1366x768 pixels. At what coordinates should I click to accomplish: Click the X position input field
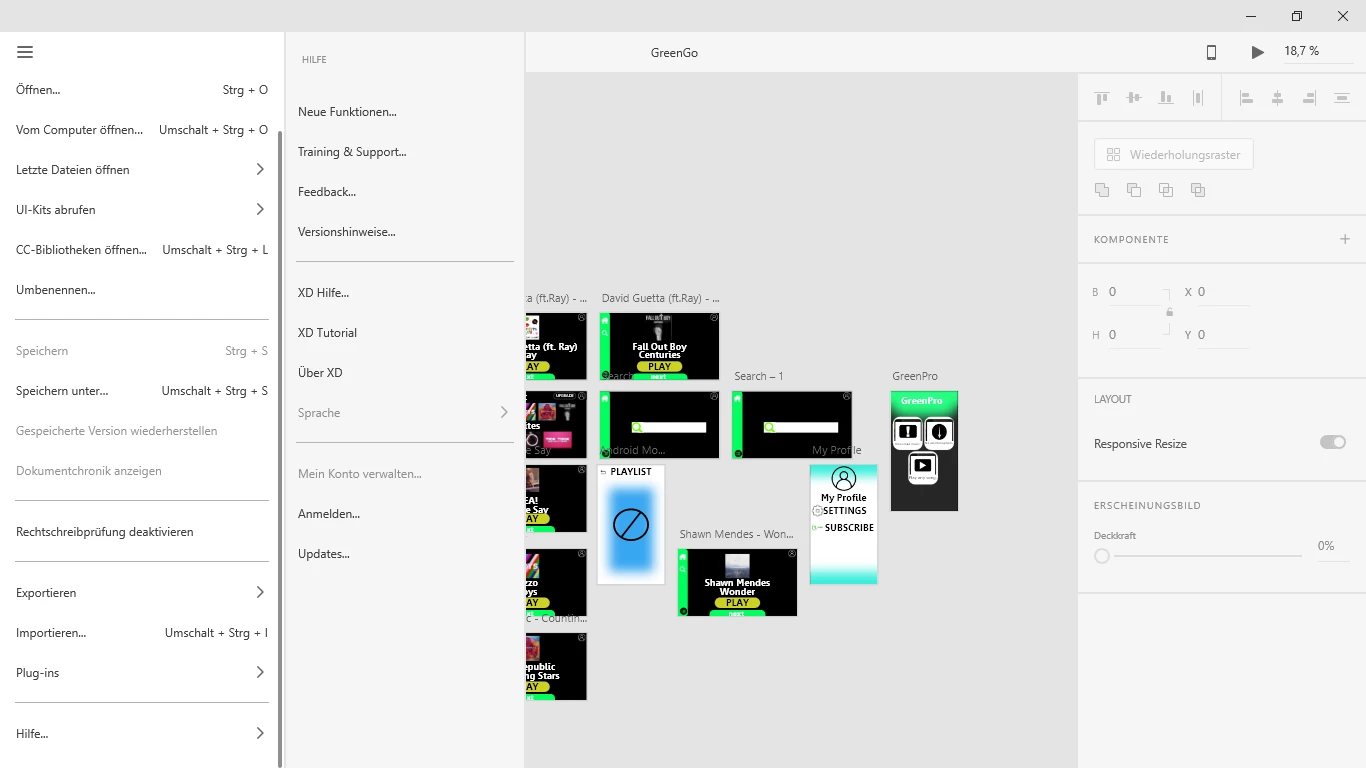click(x=1222, y=292)
